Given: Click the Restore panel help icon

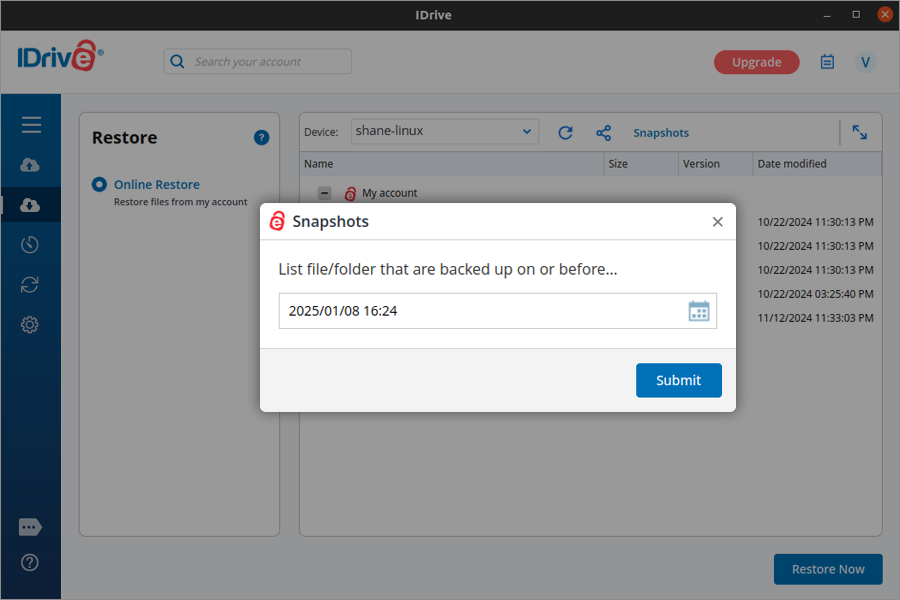Looking at the screenshot, I should tap(261, 138).
